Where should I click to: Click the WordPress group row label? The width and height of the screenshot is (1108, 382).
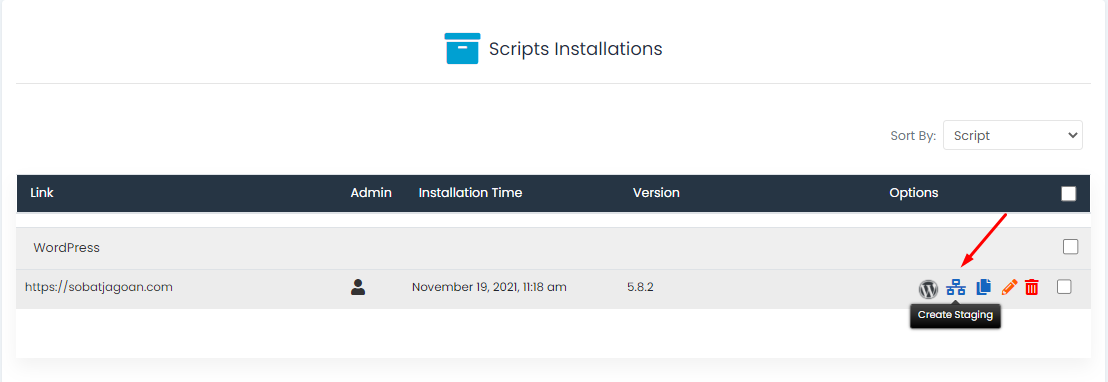[66, 248]
